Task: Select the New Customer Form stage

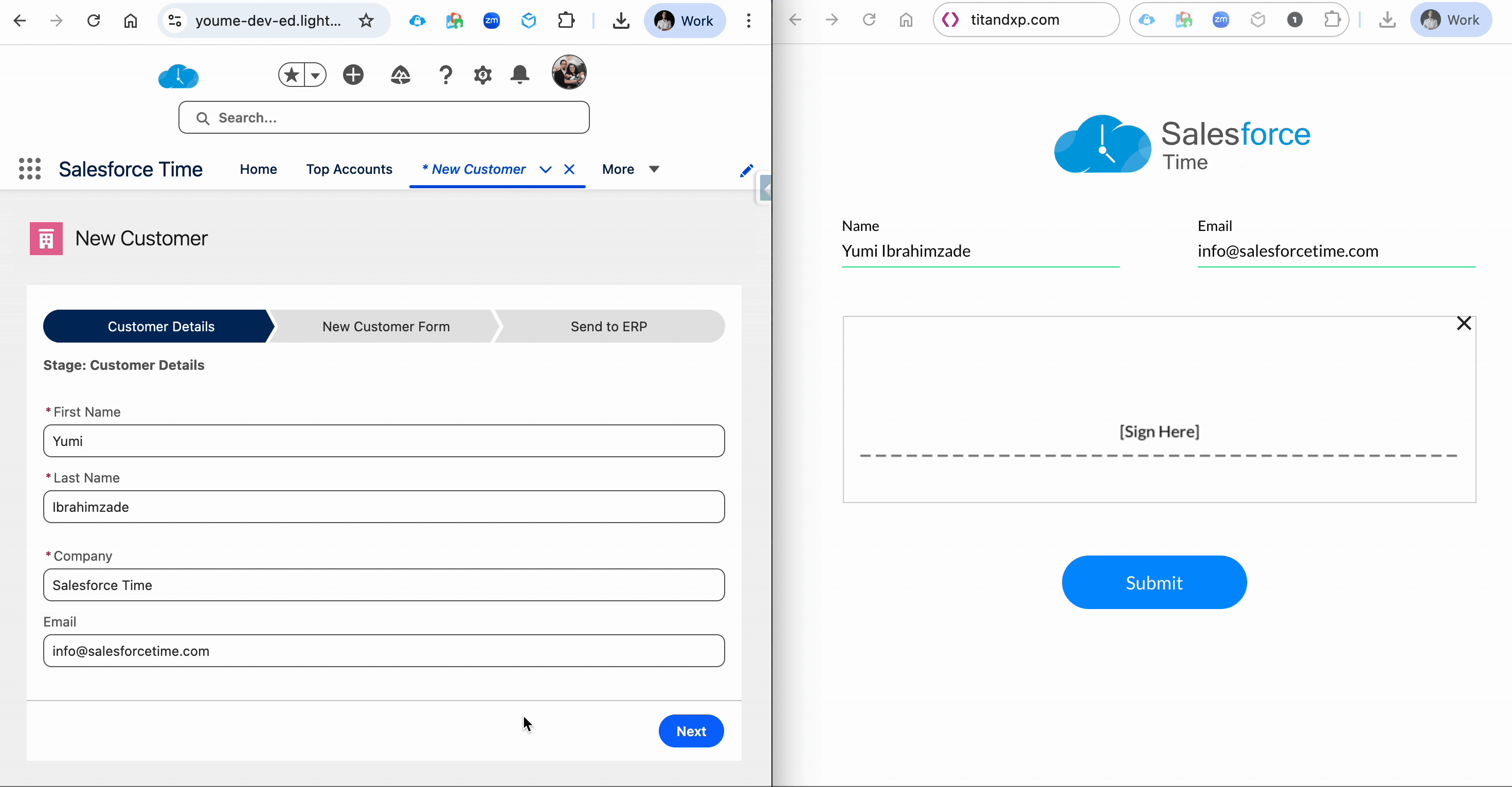Action: (386, 326)
